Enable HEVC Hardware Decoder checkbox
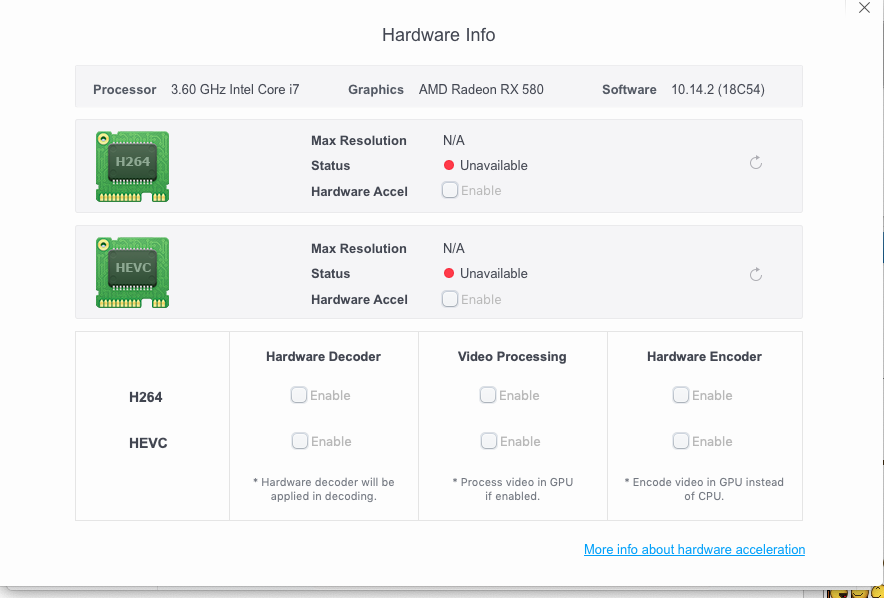Screen dimensions: 884x598 tap(299, 441)
